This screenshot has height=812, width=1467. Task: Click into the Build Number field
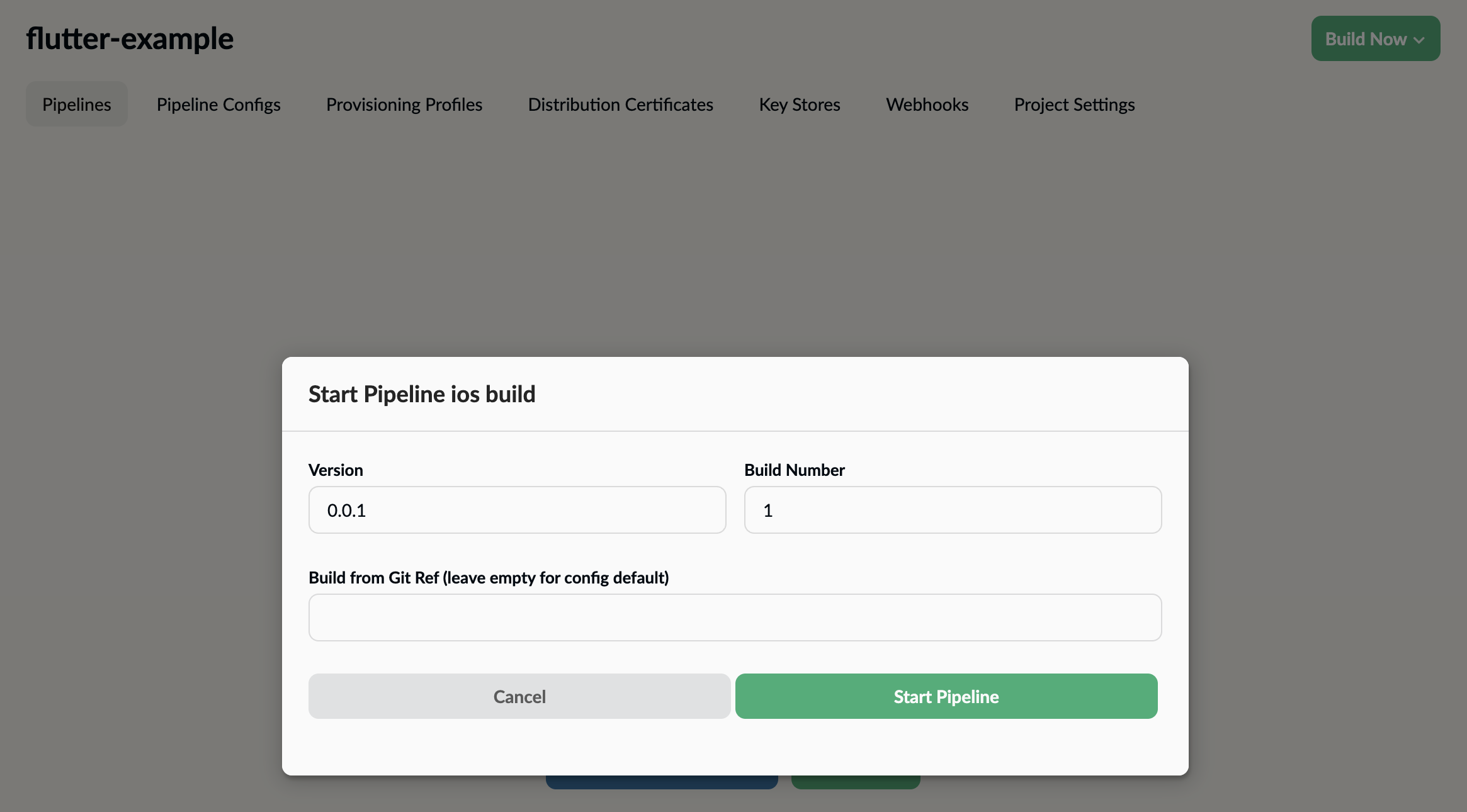point(952,510)
